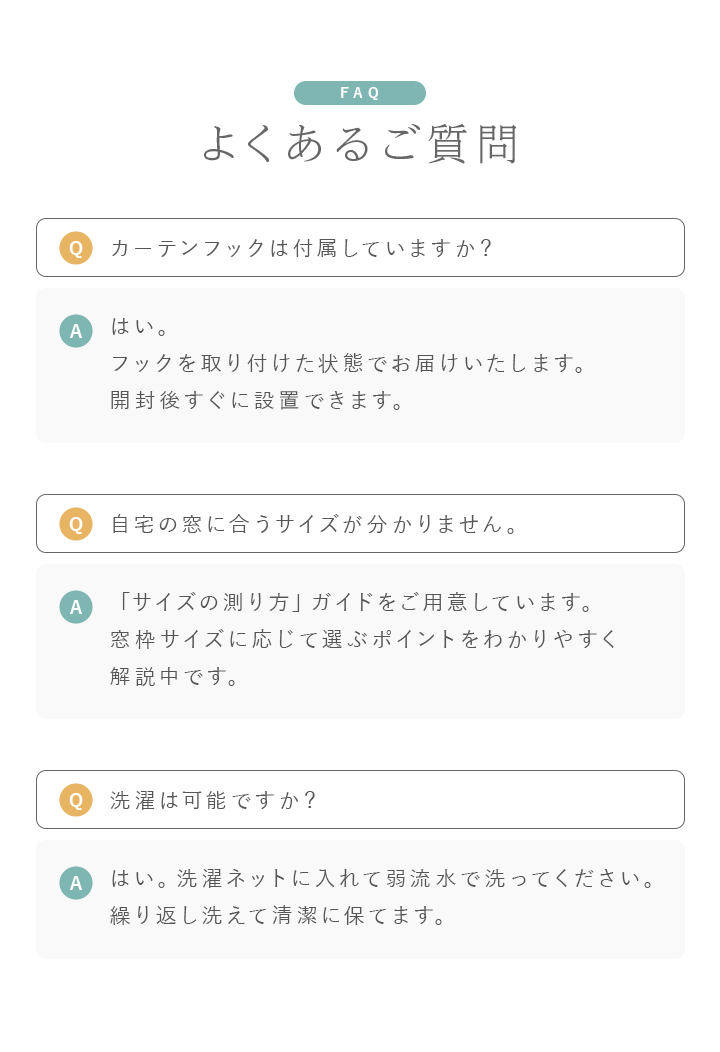Click the Q icon for the curtain hook question

[x=76, y=248]
